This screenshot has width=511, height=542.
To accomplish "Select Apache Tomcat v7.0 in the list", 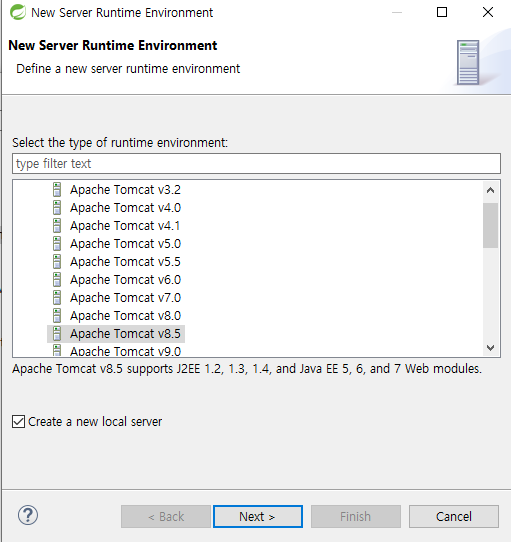I will (x=125, y=298).
